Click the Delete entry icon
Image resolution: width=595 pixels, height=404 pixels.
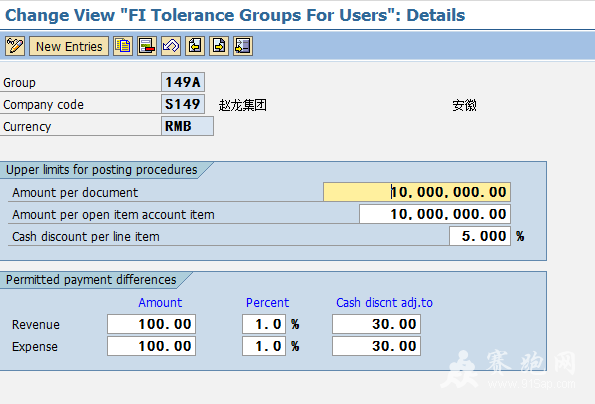[147, 46]
